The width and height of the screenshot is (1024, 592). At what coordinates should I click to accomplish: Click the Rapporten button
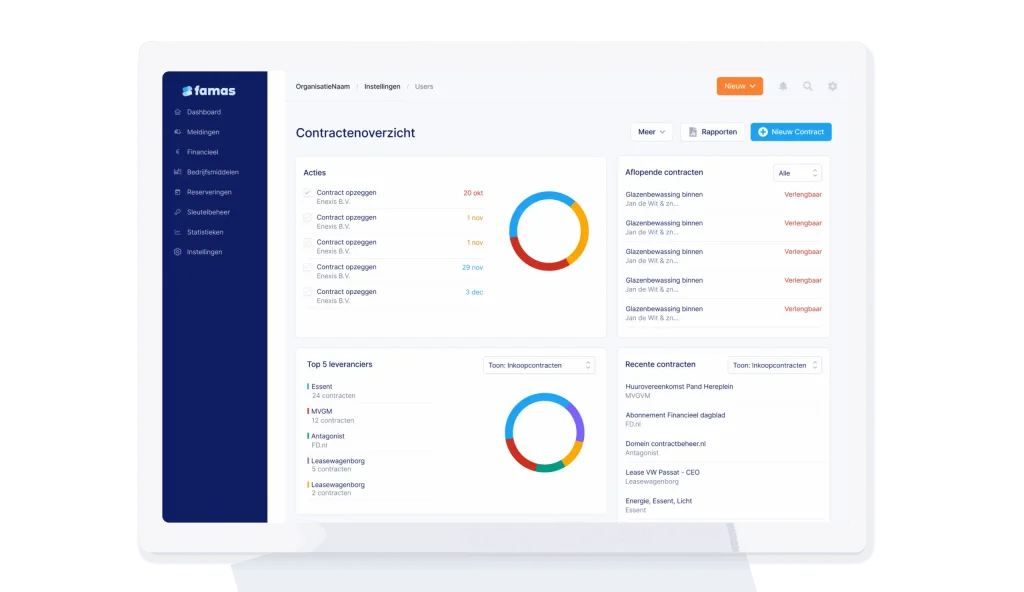coord(712,132)
